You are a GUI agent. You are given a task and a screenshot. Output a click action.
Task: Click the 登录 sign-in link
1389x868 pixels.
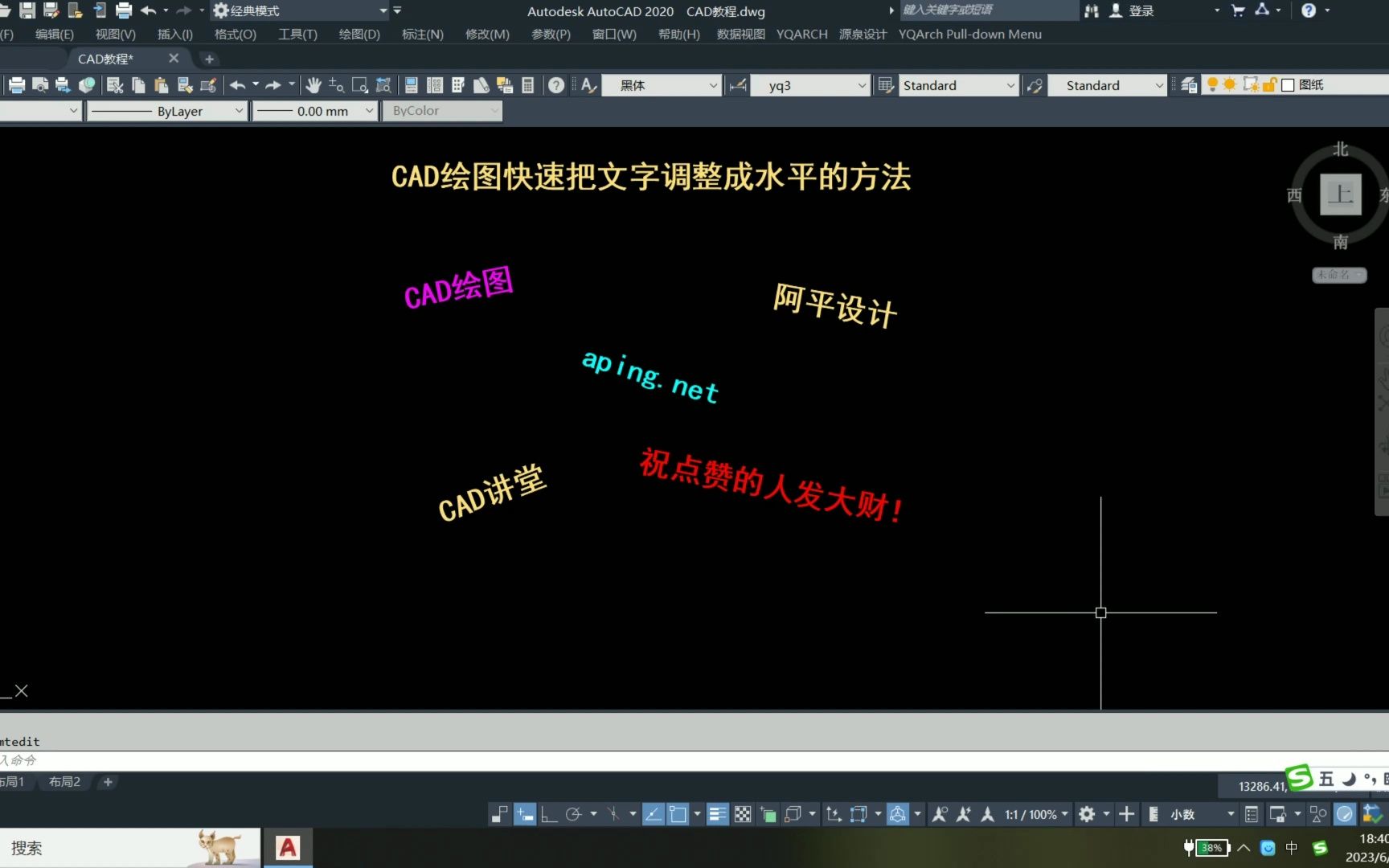[x=1142, y=10]
